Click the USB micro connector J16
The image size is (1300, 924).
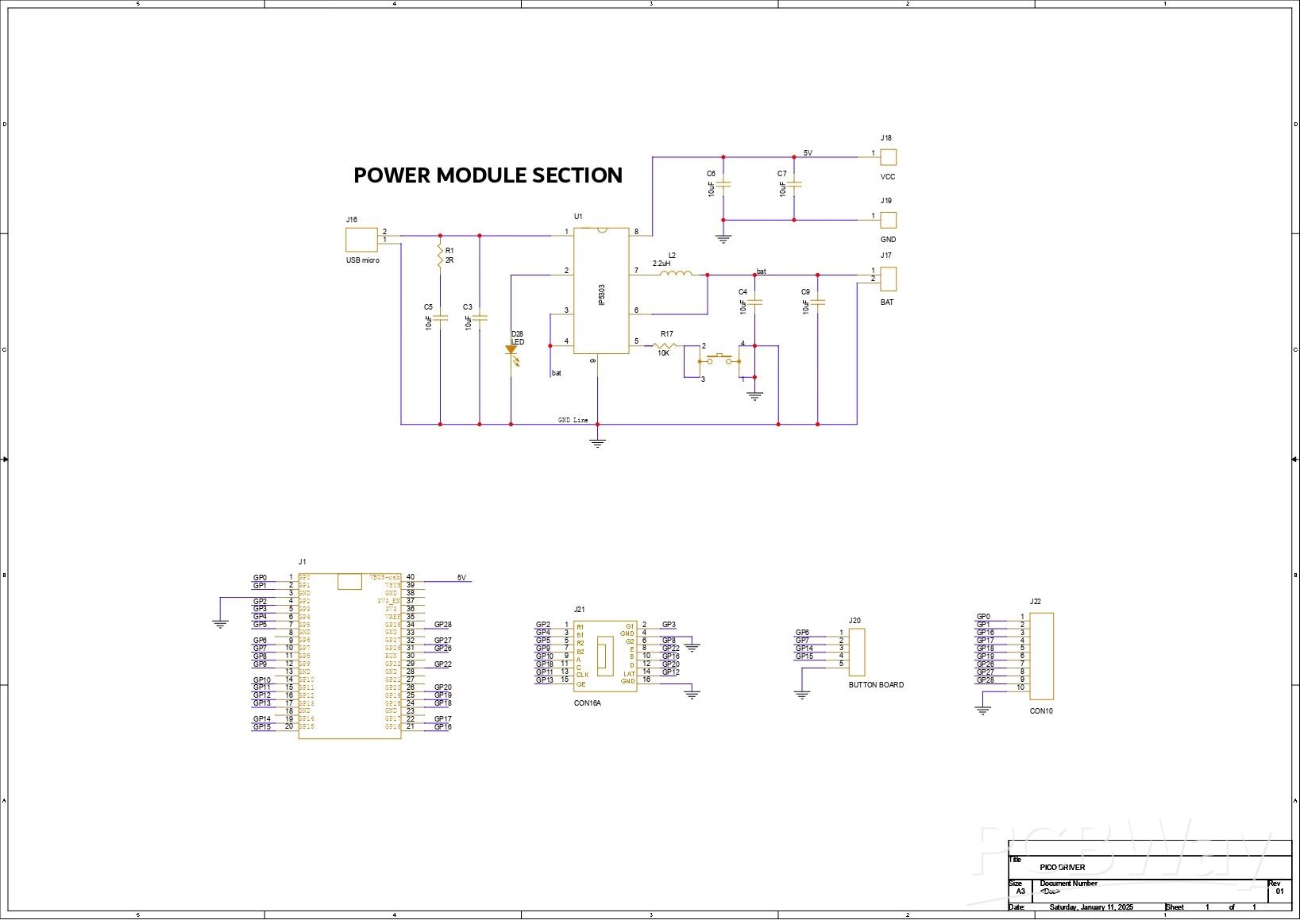361,239
